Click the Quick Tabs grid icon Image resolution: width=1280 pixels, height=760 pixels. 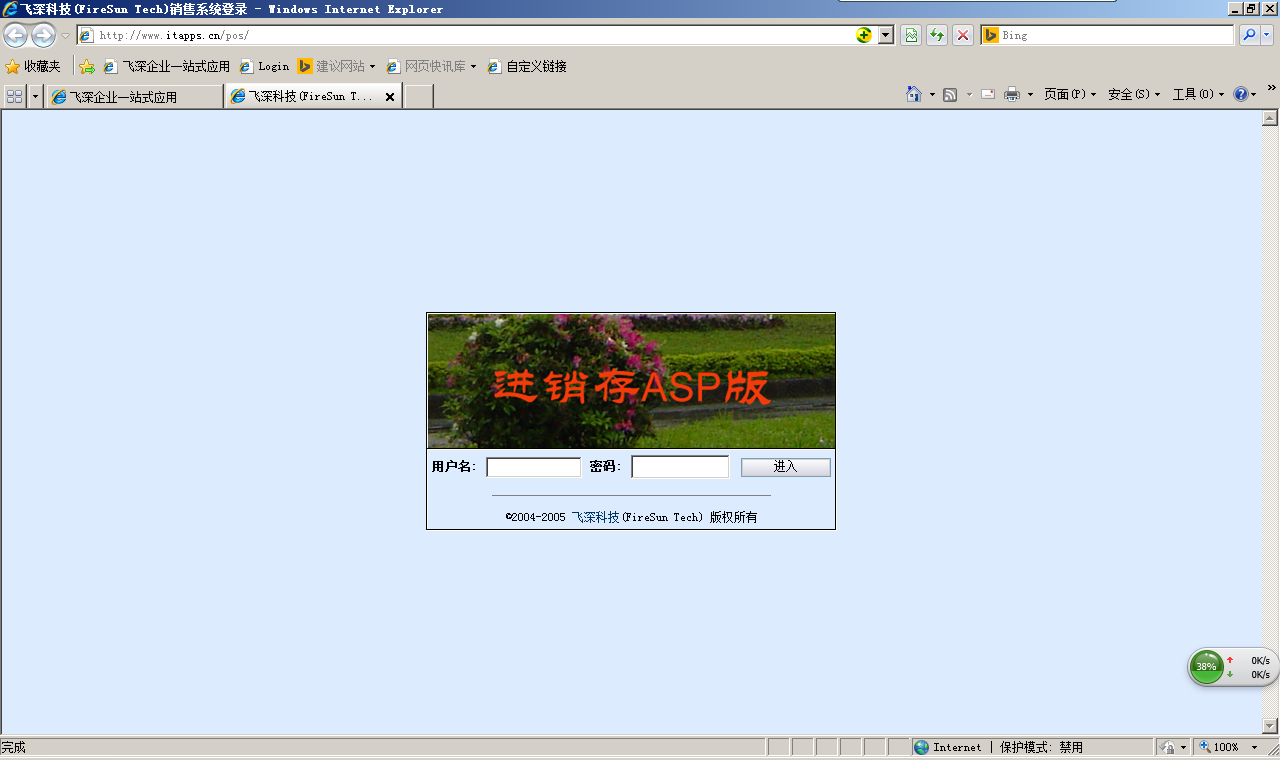click(14, 96)
